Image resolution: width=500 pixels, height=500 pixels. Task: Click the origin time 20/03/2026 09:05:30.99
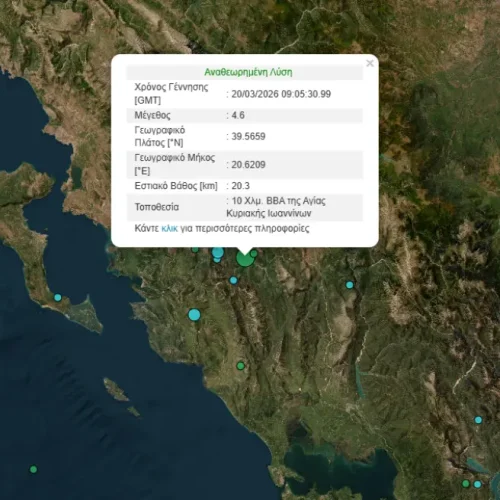click(x=281, y=94)
